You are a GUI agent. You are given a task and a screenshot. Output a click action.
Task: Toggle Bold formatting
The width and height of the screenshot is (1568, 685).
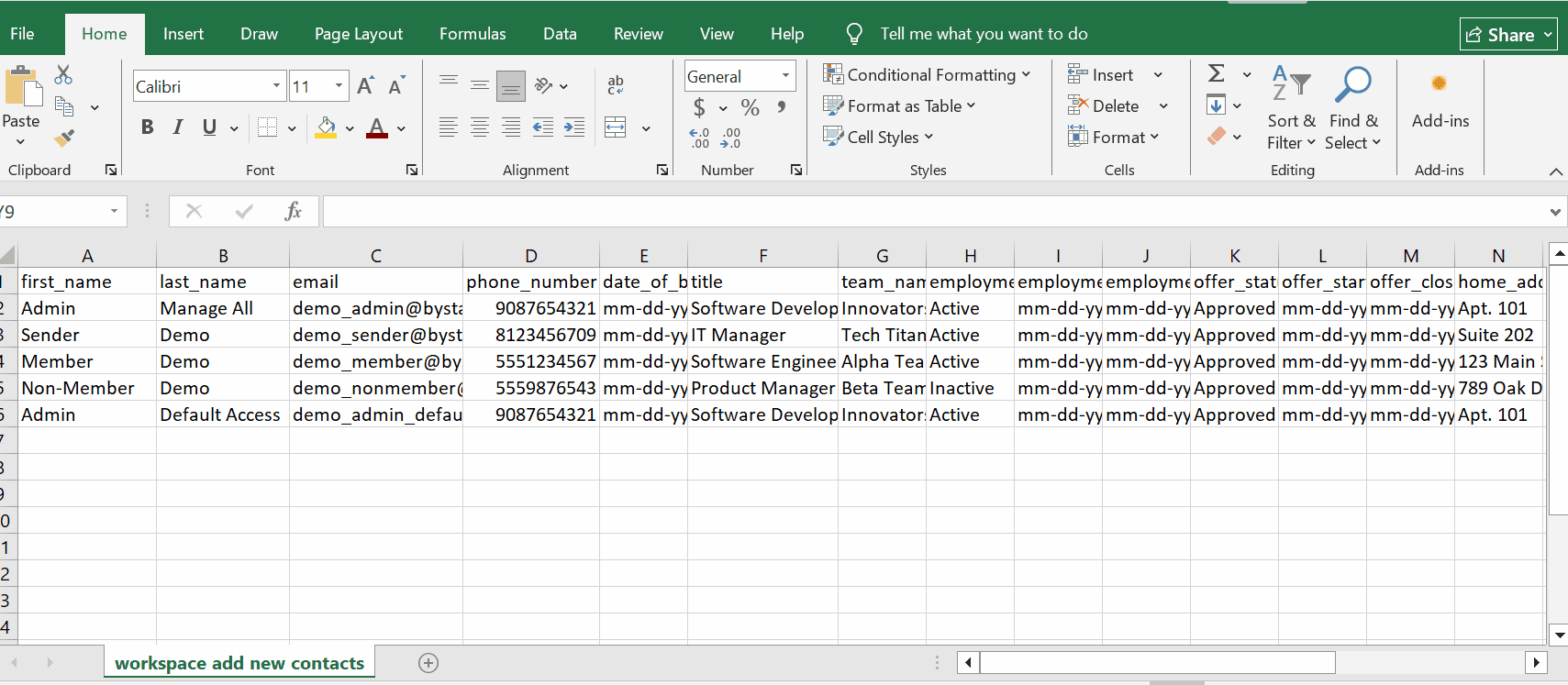point(147,127)
